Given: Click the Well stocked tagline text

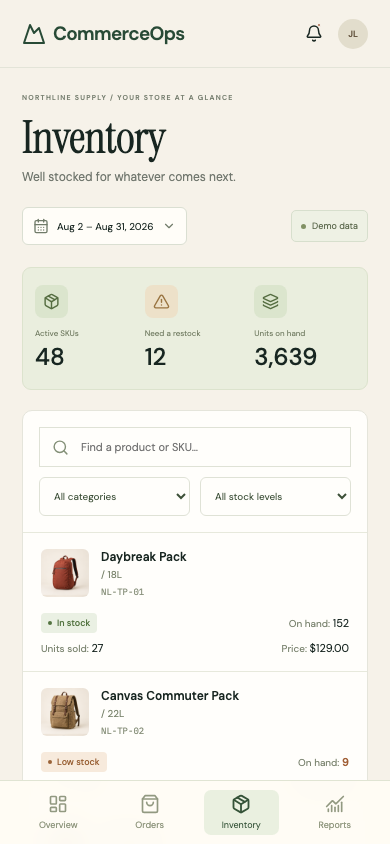Looking at the screenshot, I should pyautogui.click(x=129, y=177).
